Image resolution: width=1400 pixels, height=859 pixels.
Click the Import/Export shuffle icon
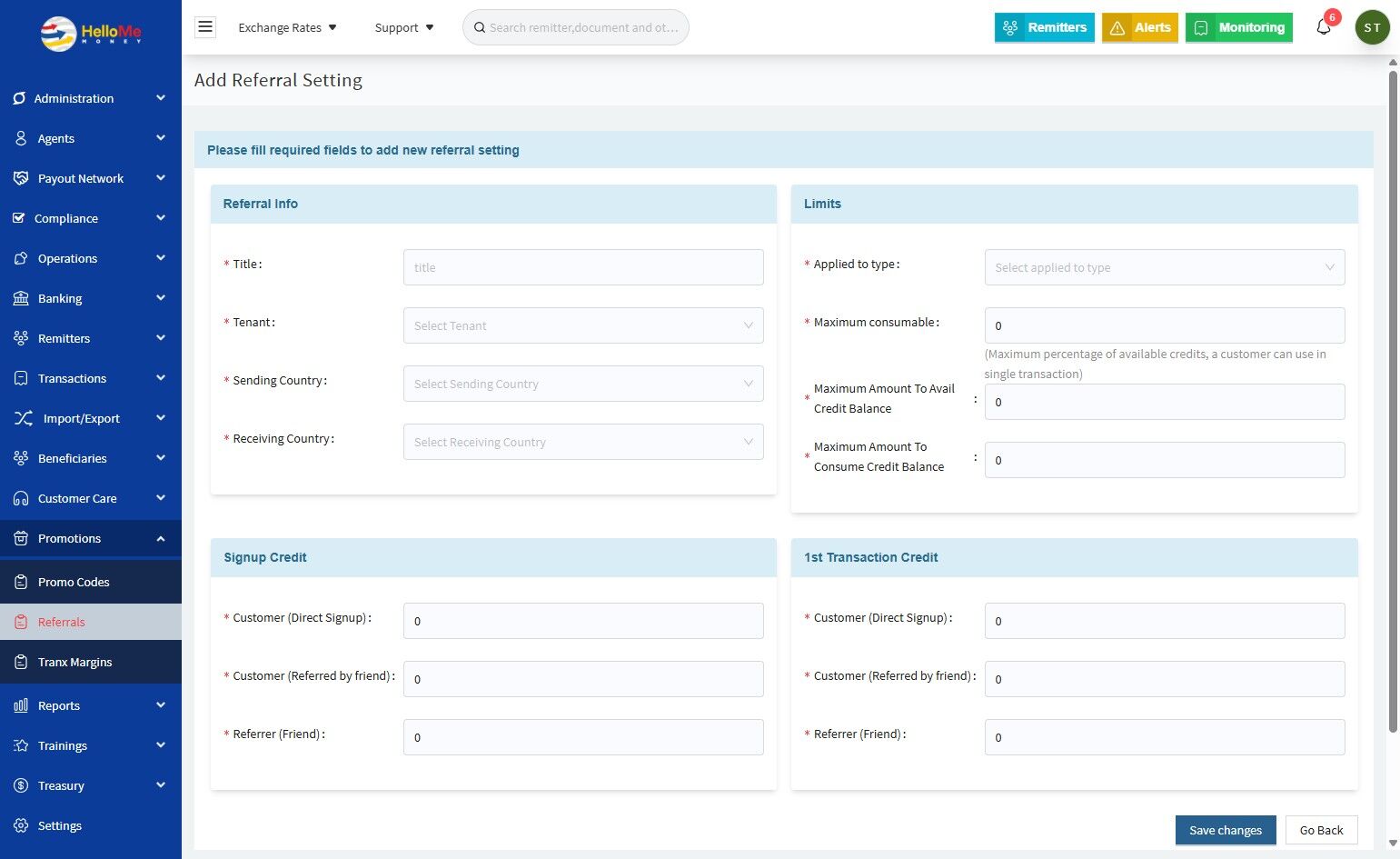click(x=24, y=418)
